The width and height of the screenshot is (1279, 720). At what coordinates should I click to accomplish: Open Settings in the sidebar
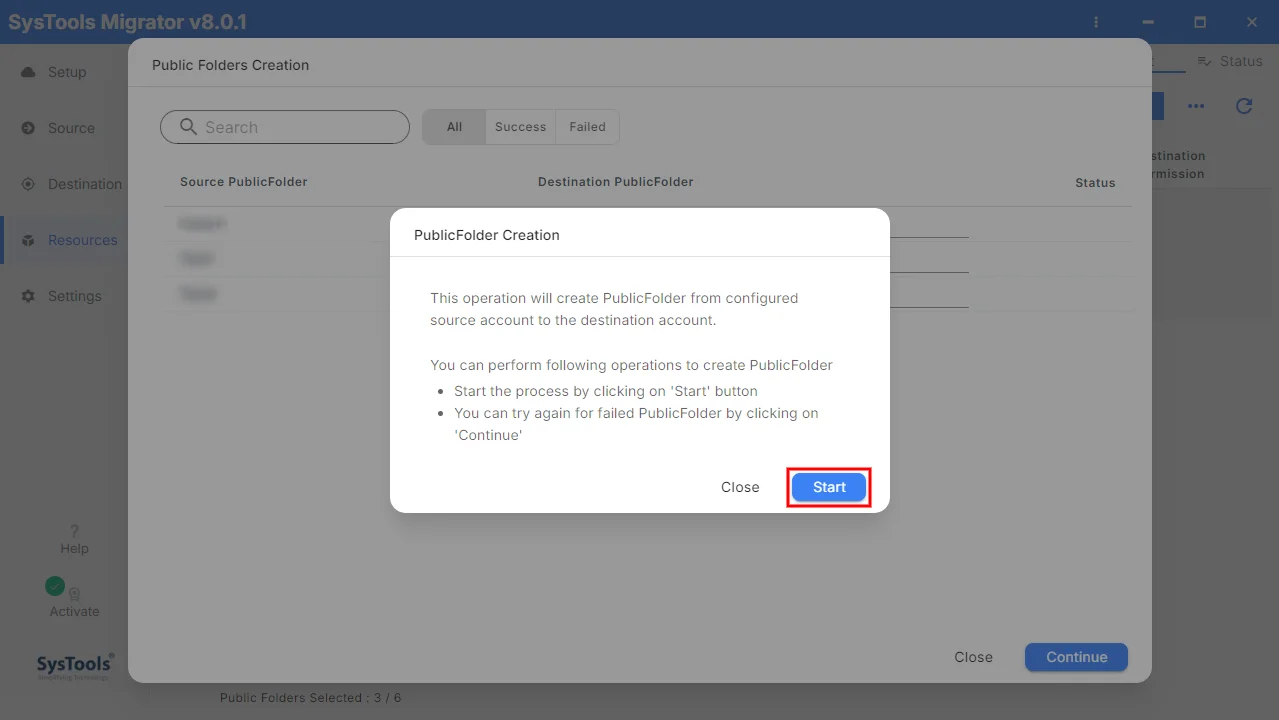pos(64,296)
